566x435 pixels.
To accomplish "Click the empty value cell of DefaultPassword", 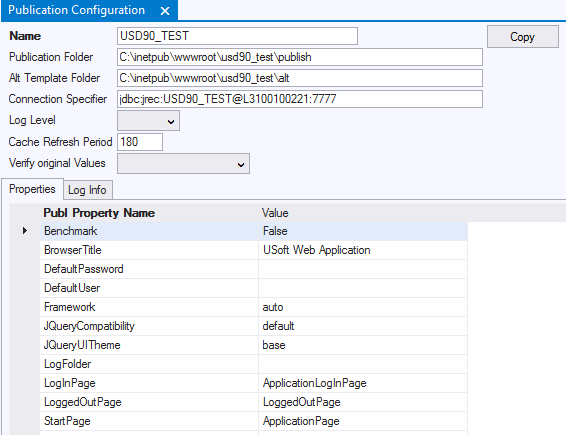I will click(363, 269).
